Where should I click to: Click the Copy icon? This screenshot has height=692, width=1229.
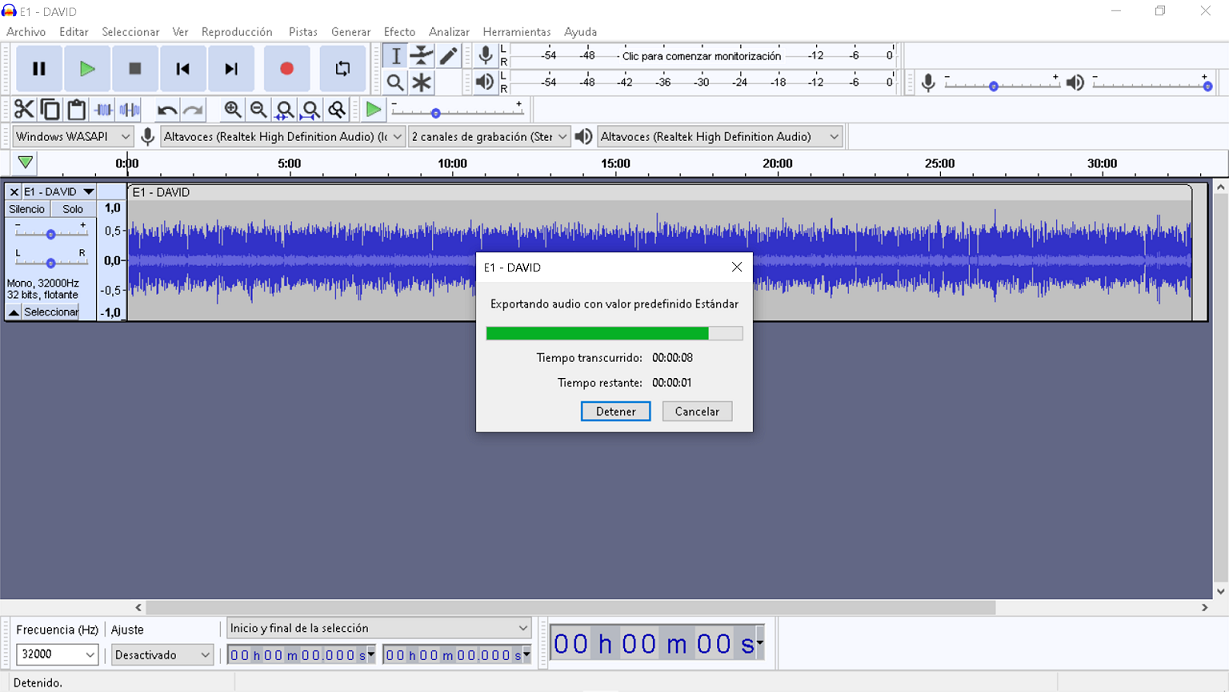50,110
